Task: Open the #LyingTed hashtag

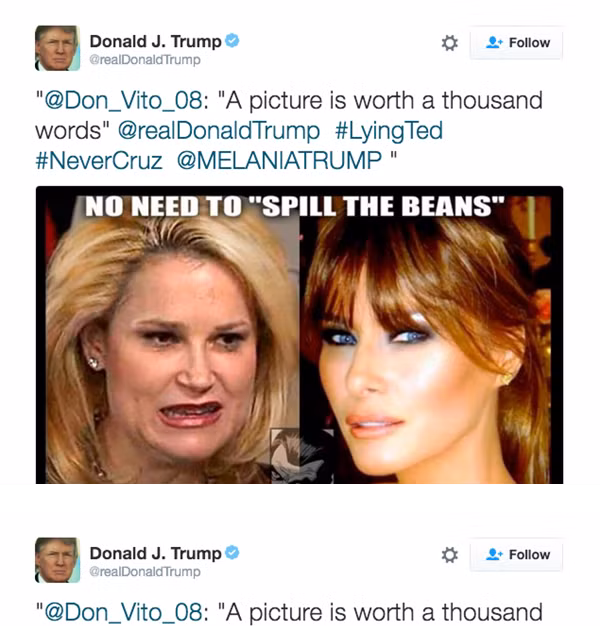Action: [389, 131]
